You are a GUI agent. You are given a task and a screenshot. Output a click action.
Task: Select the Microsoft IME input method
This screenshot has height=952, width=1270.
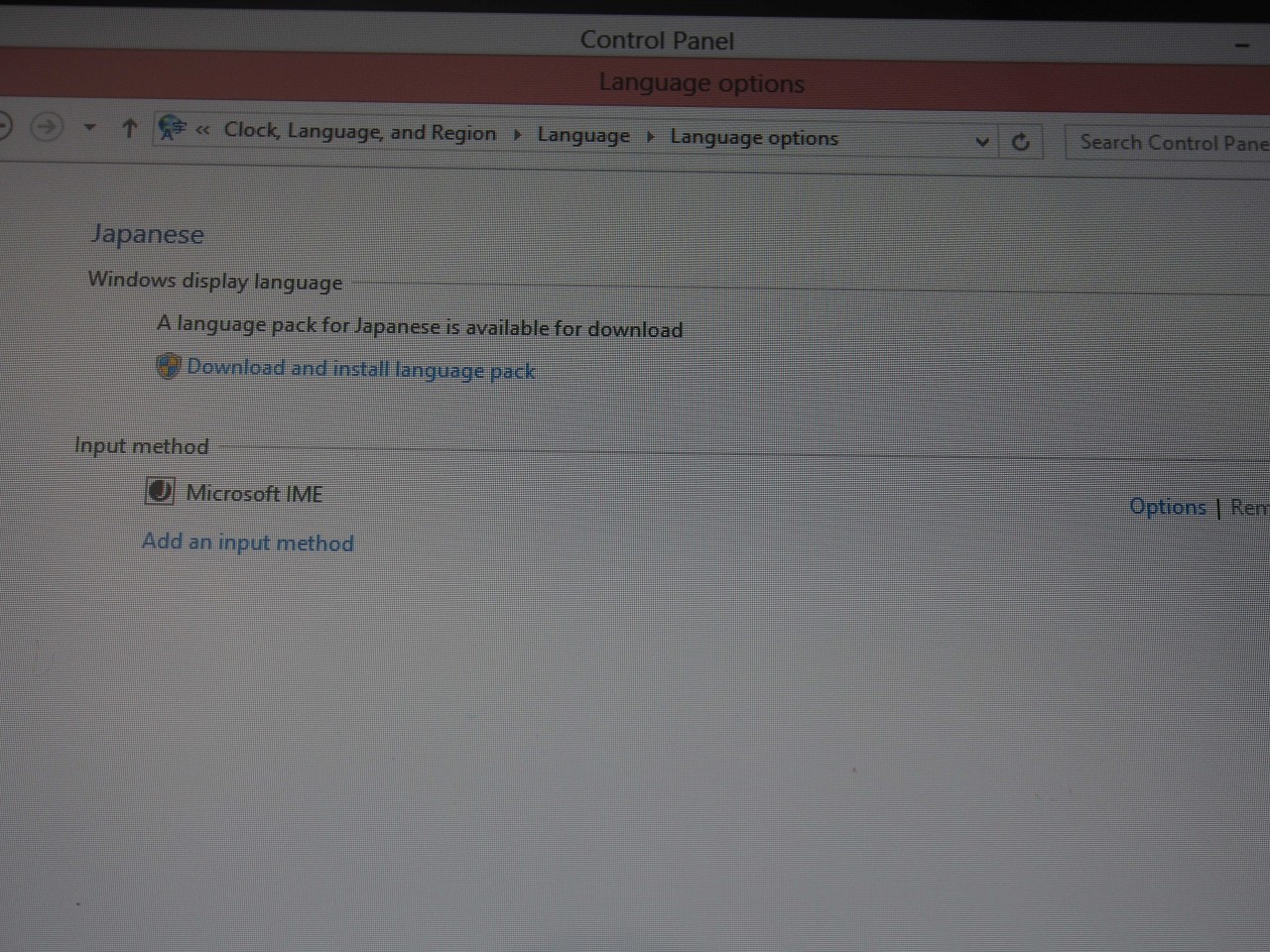click(x=254, y=493)
